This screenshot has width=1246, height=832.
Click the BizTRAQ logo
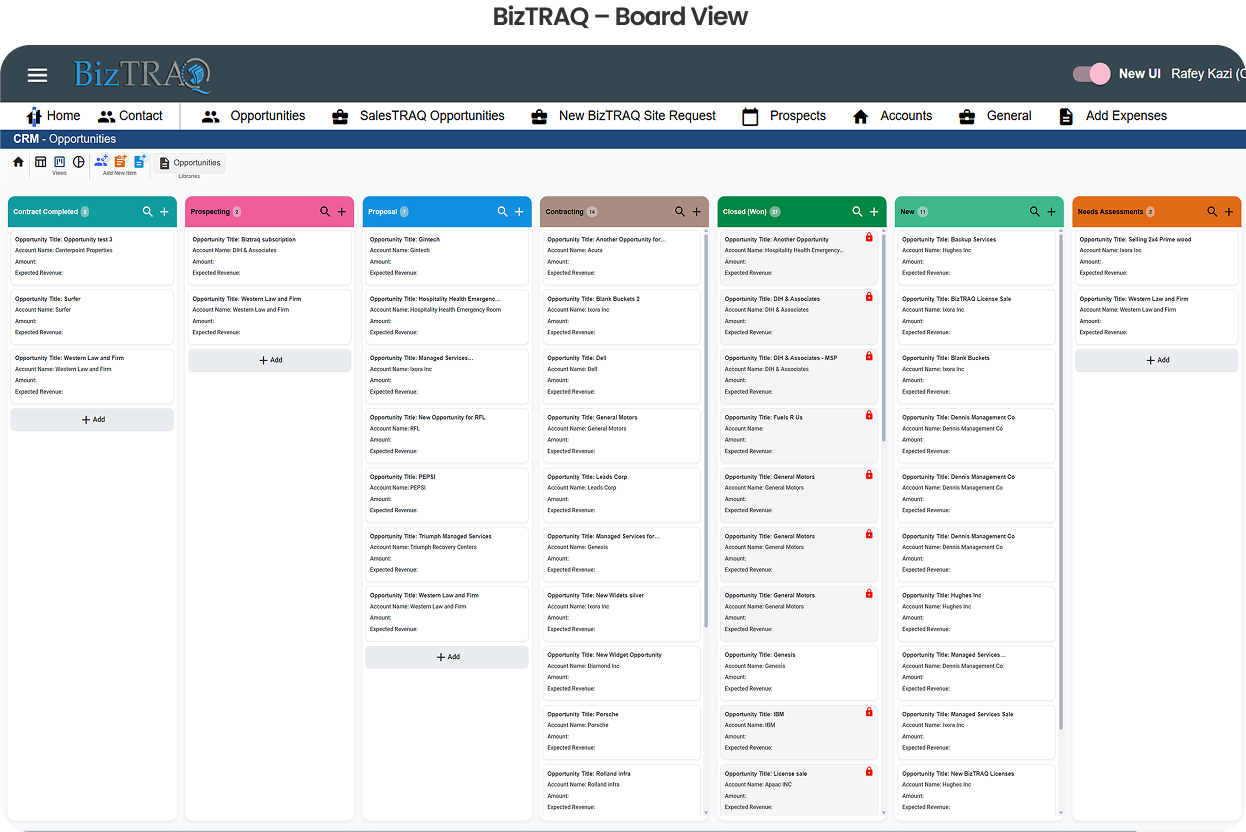coord(142,75)
